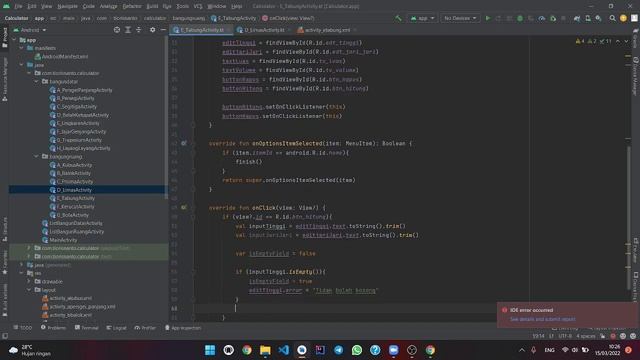Open Telegram from the taskbar
Viewport: 640px width, 360px height.
point(338,350)
